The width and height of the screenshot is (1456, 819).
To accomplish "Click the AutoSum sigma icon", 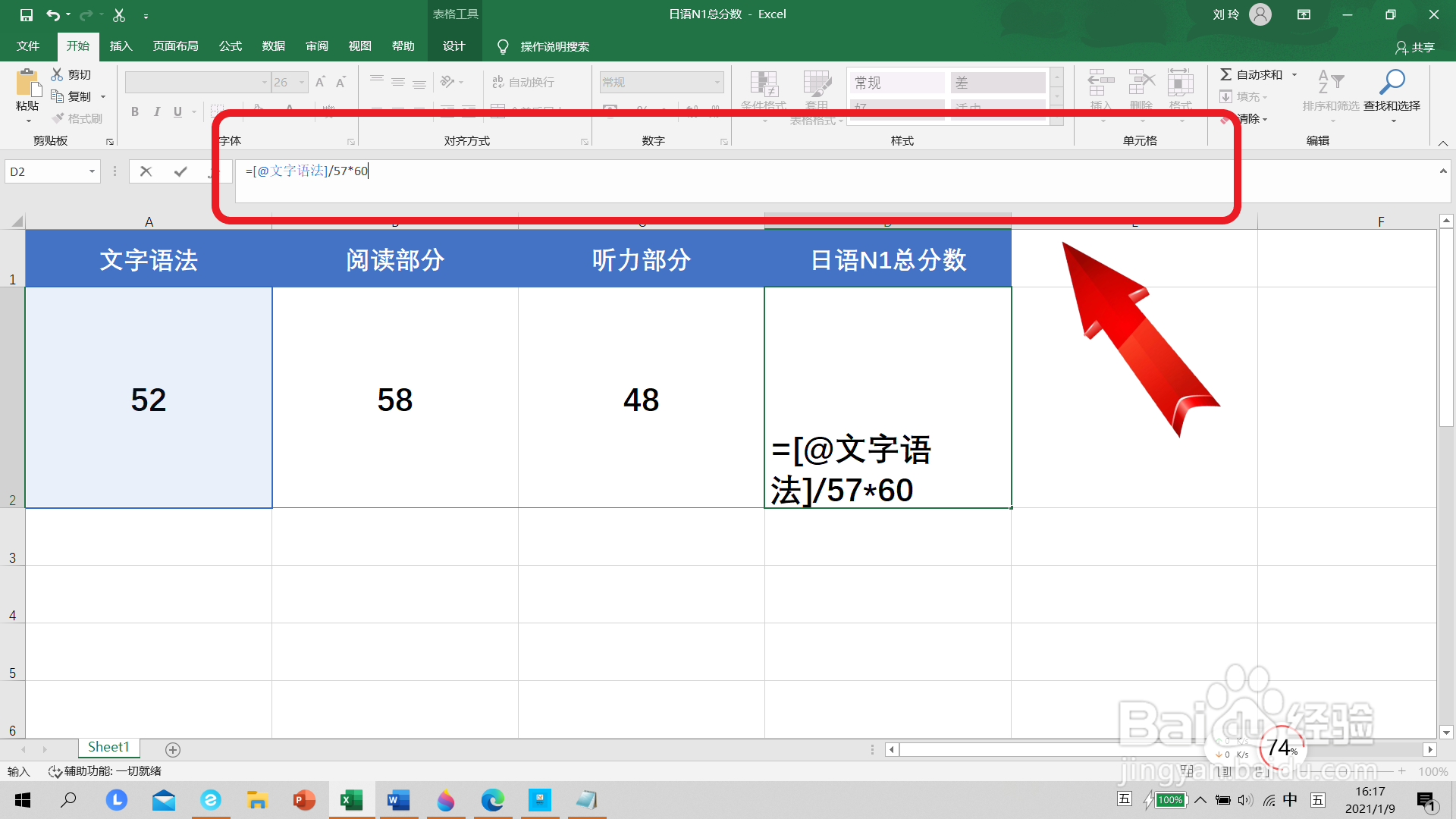I will click(1225, 74).
